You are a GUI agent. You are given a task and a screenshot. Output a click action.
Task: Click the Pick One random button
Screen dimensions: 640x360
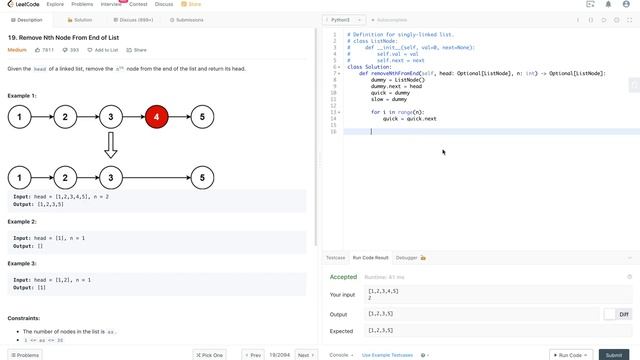click(x=209, y=355)
